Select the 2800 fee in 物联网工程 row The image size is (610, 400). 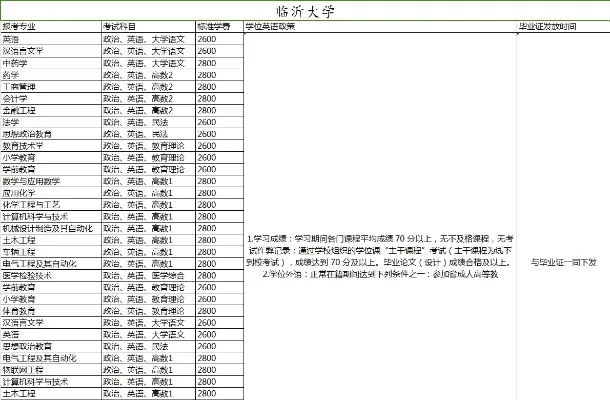219,370
